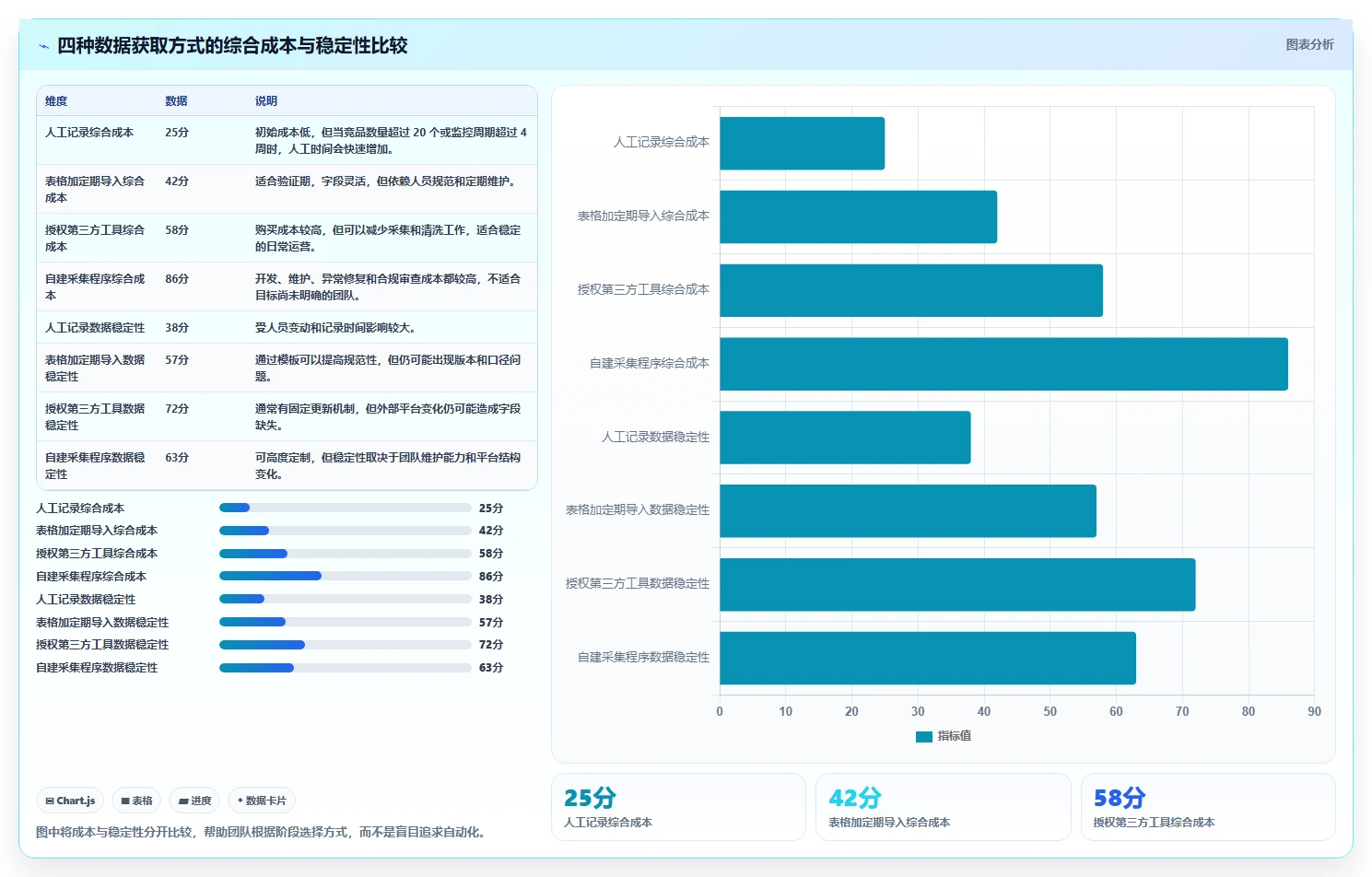Select table cell 自建采集程序综合成本

[95, 287]
